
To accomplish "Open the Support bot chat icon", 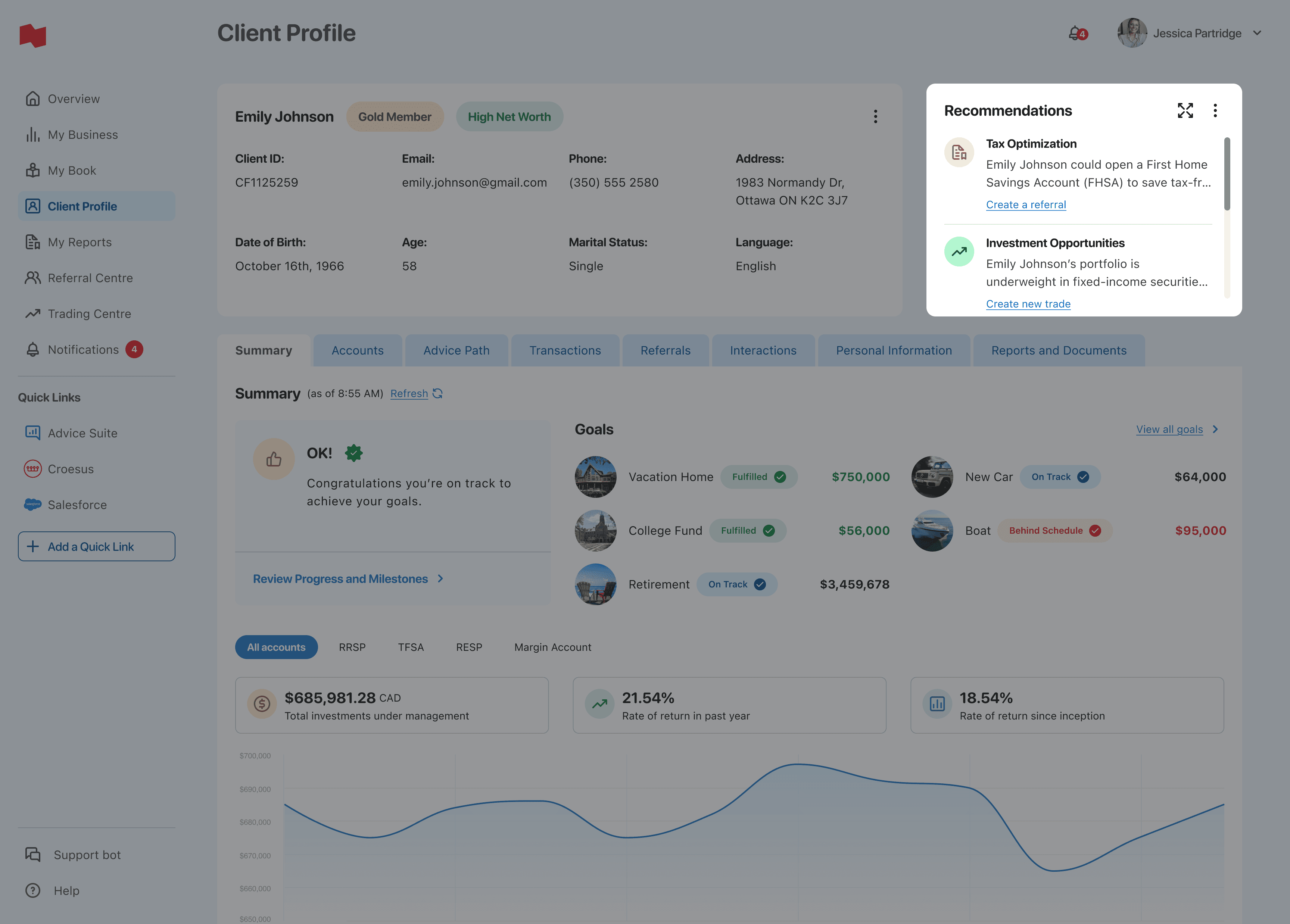I will pyautogui.click(x=32, y=855).
